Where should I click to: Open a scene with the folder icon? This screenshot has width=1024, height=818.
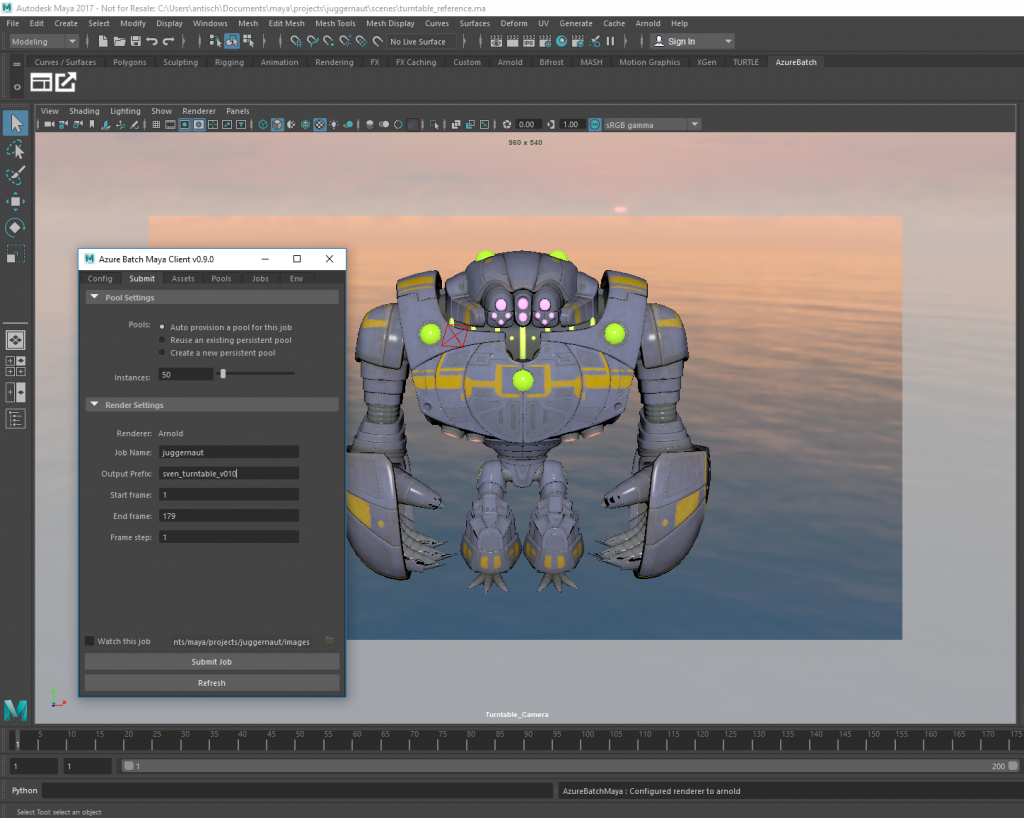click(x=120, y=41)
